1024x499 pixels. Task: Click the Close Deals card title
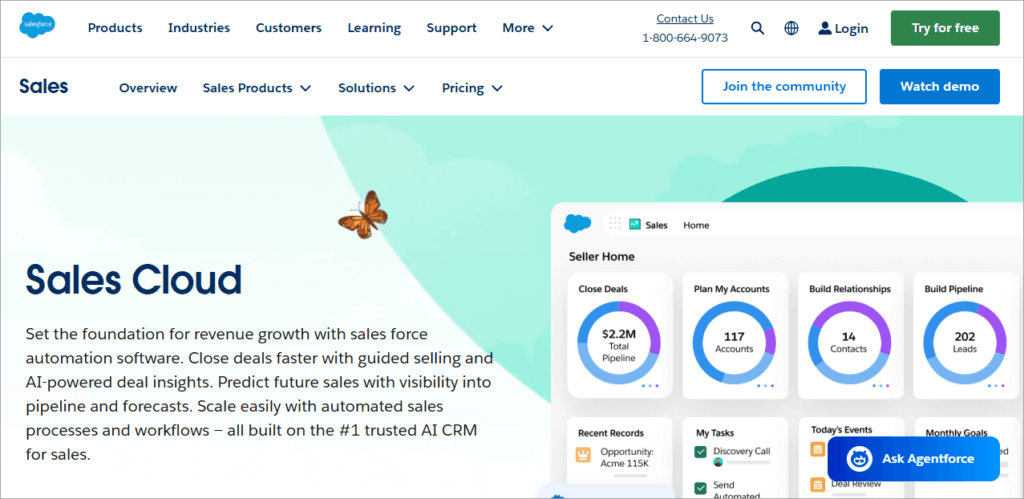(x=603, y=289)
